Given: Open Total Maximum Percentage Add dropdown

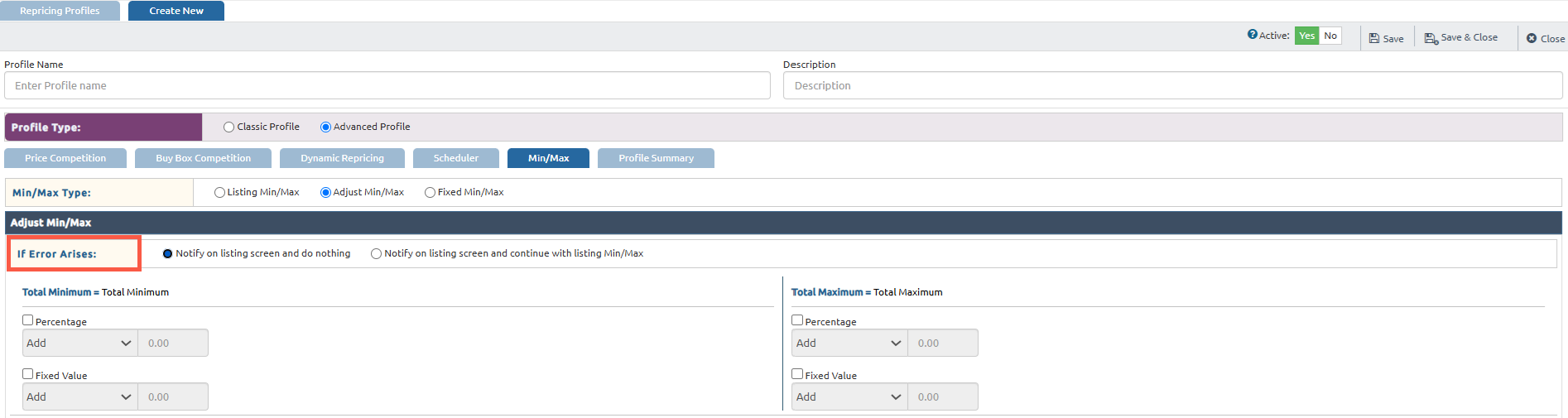Looking at the screenshot, I should point(849,343).
